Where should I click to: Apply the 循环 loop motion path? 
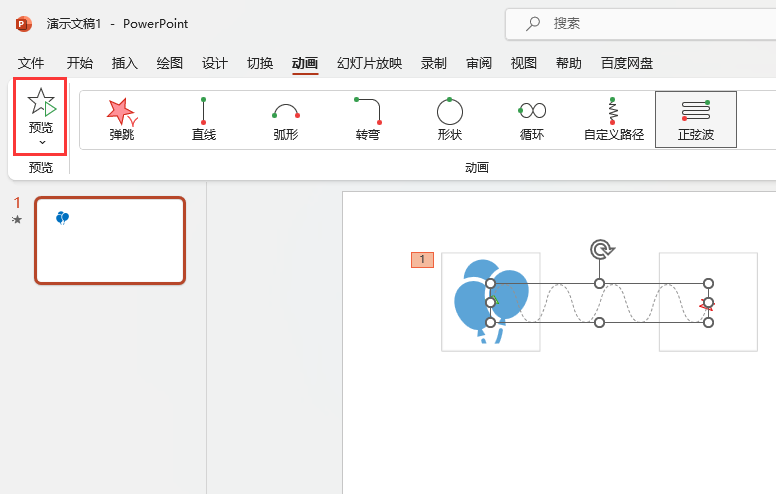(x=532, y=119)
